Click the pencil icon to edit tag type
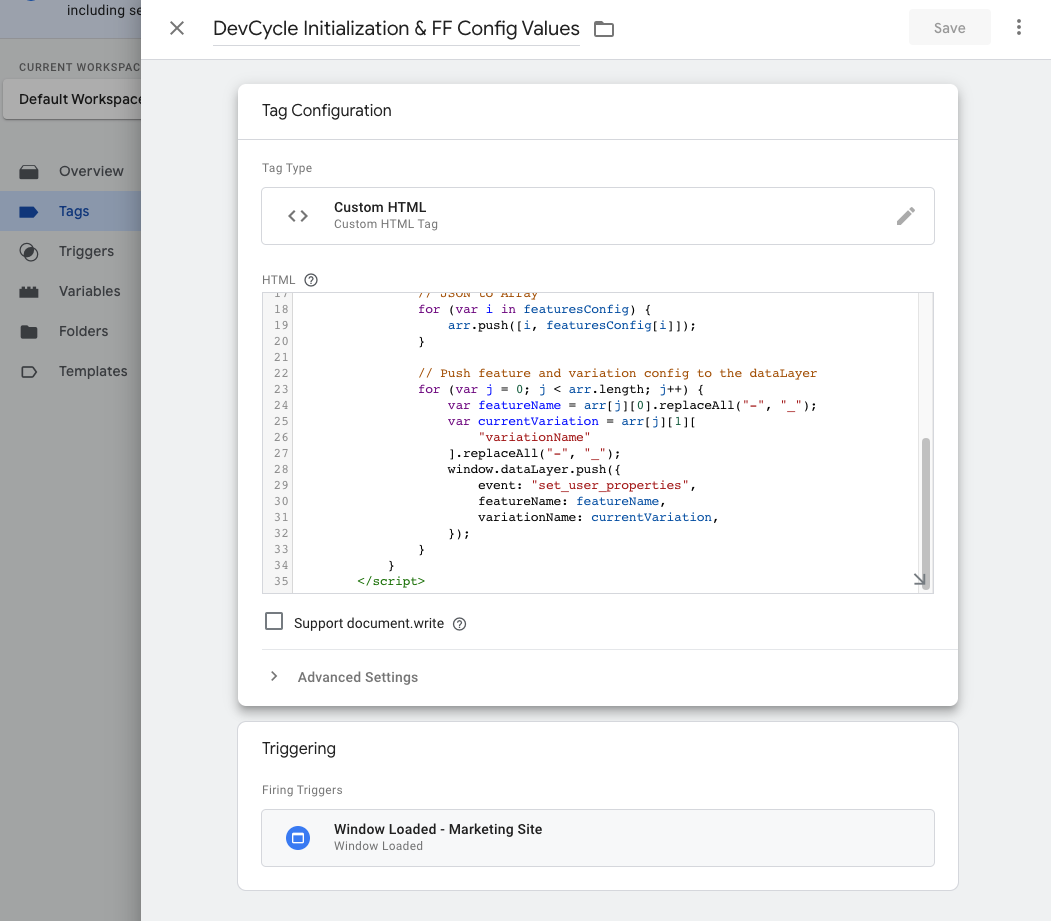Viewport: 1051px width, 921px height. click(x=905, y=216)
